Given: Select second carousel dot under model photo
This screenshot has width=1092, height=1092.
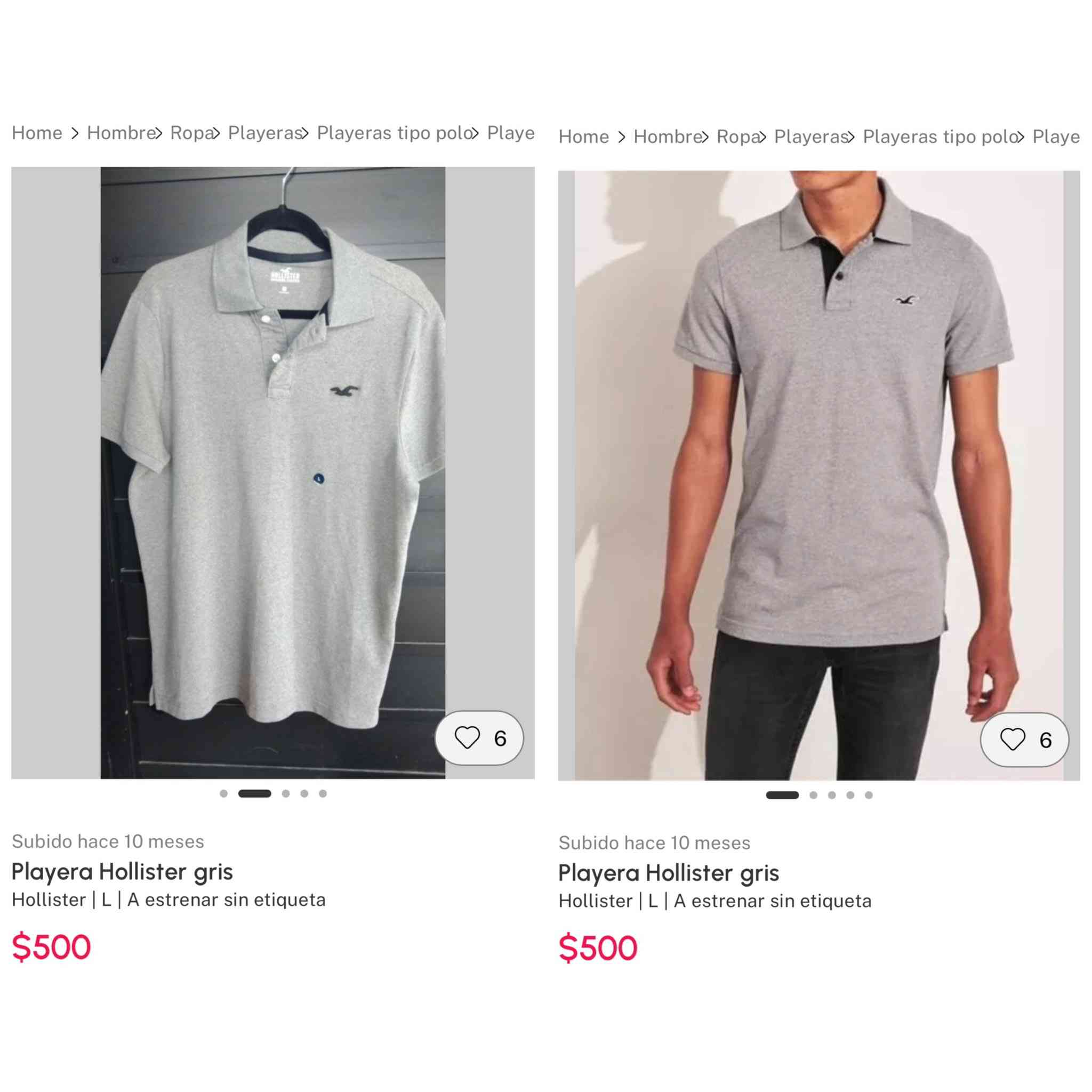Looking at the screenshot, I should 813,795.
